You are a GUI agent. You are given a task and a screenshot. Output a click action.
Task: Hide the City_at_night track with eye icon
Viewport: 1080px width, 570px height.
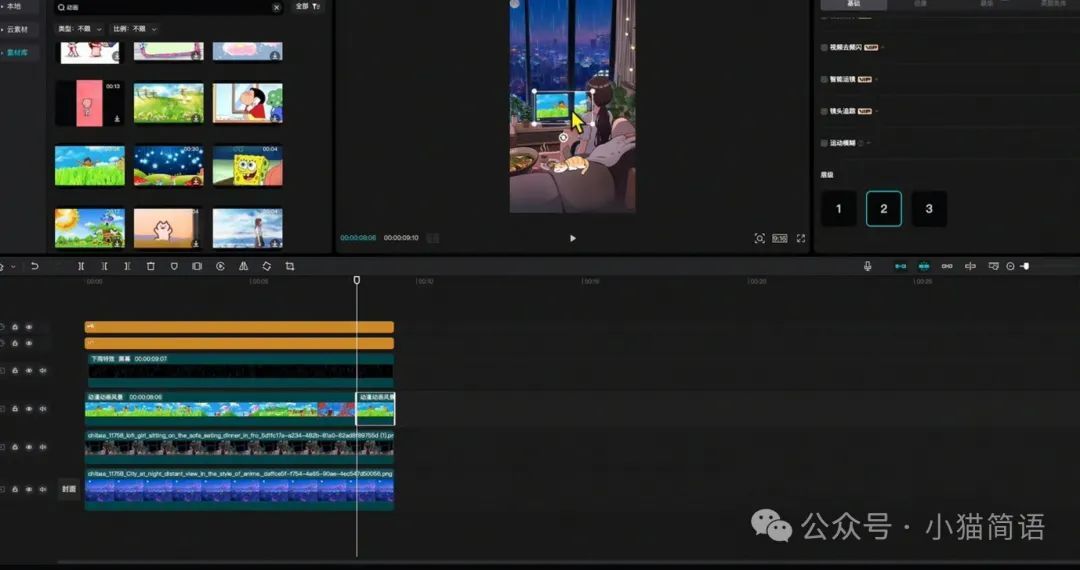pyautogui.click(x=29, y=489)
